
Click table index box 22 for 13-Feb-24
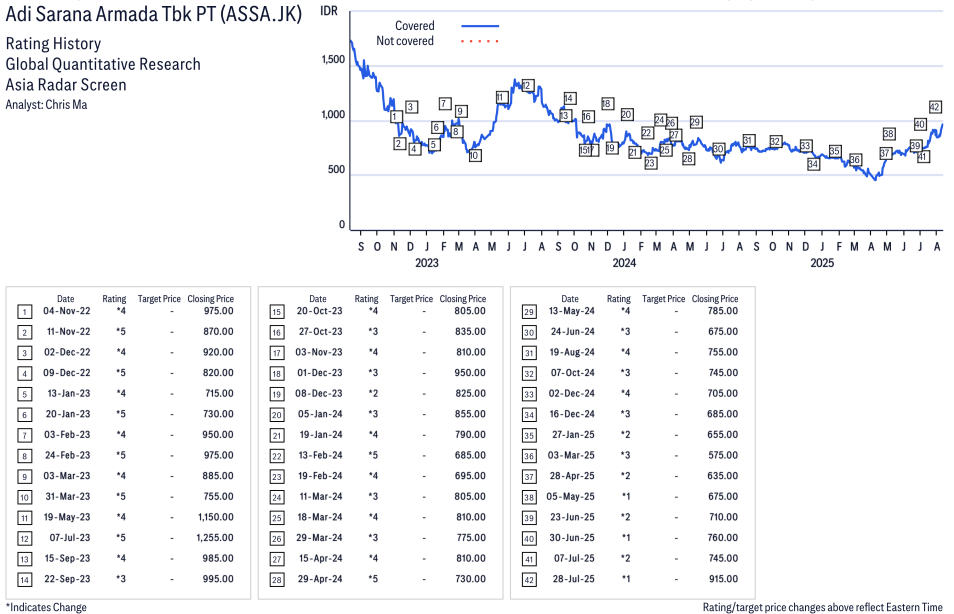point(277,456)
